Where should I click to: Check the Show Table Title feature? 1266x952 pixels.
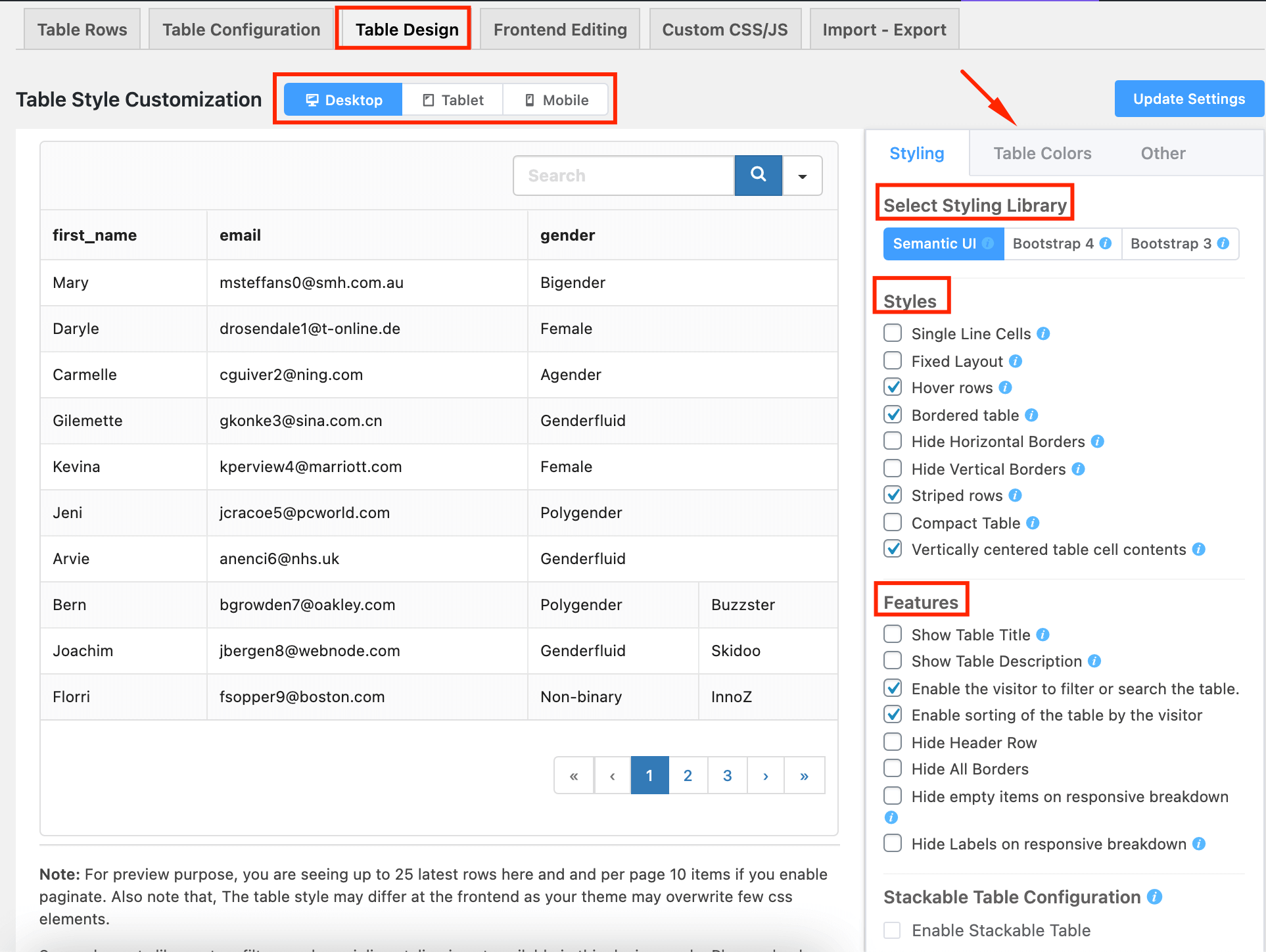click(x=892, y=634)
